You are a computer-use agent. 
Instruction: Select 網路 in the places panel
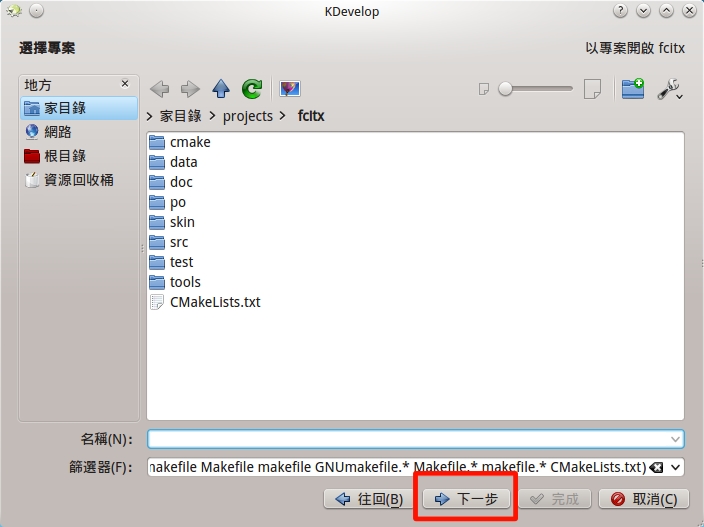click(79, 132)
